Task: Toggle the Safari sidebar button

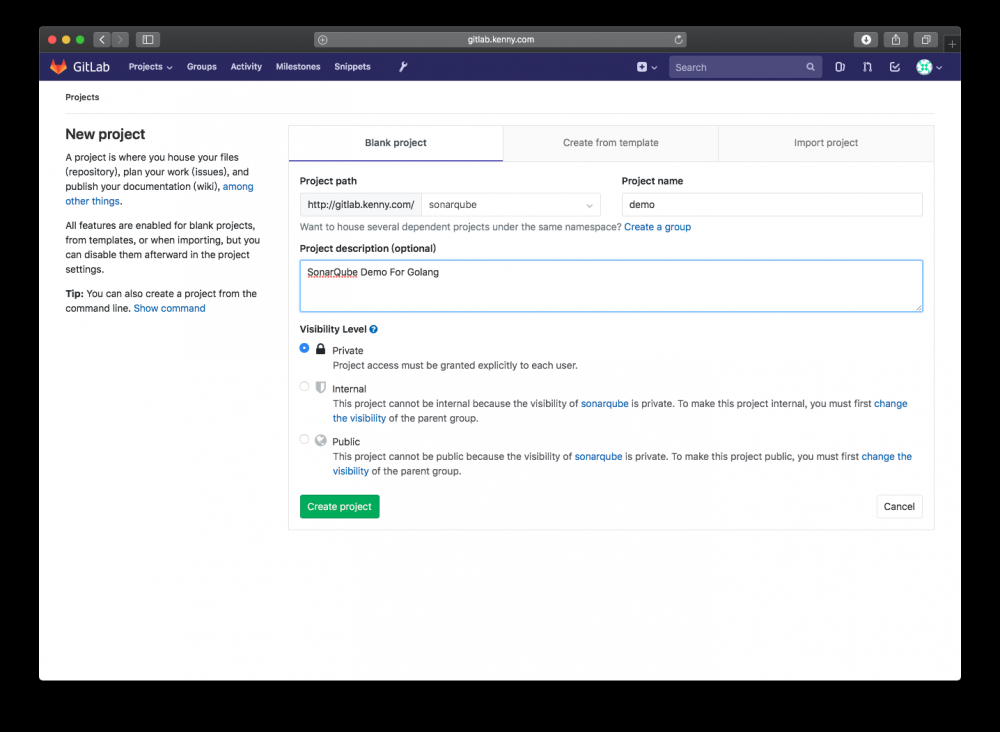Action: coord(148,40)
